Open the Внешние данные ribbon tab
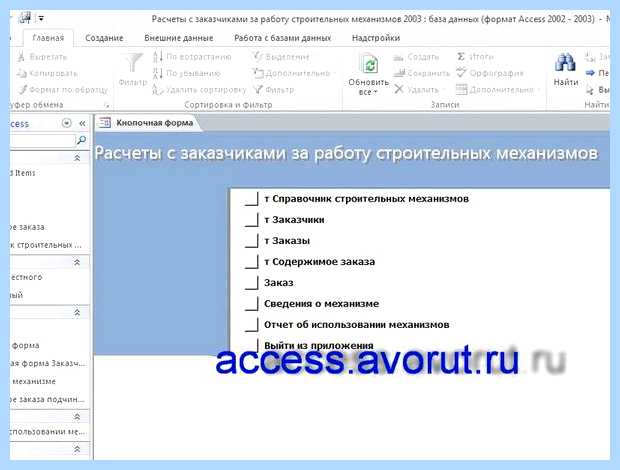The width and height of the screenshot is (620, 470). [179, 38]
